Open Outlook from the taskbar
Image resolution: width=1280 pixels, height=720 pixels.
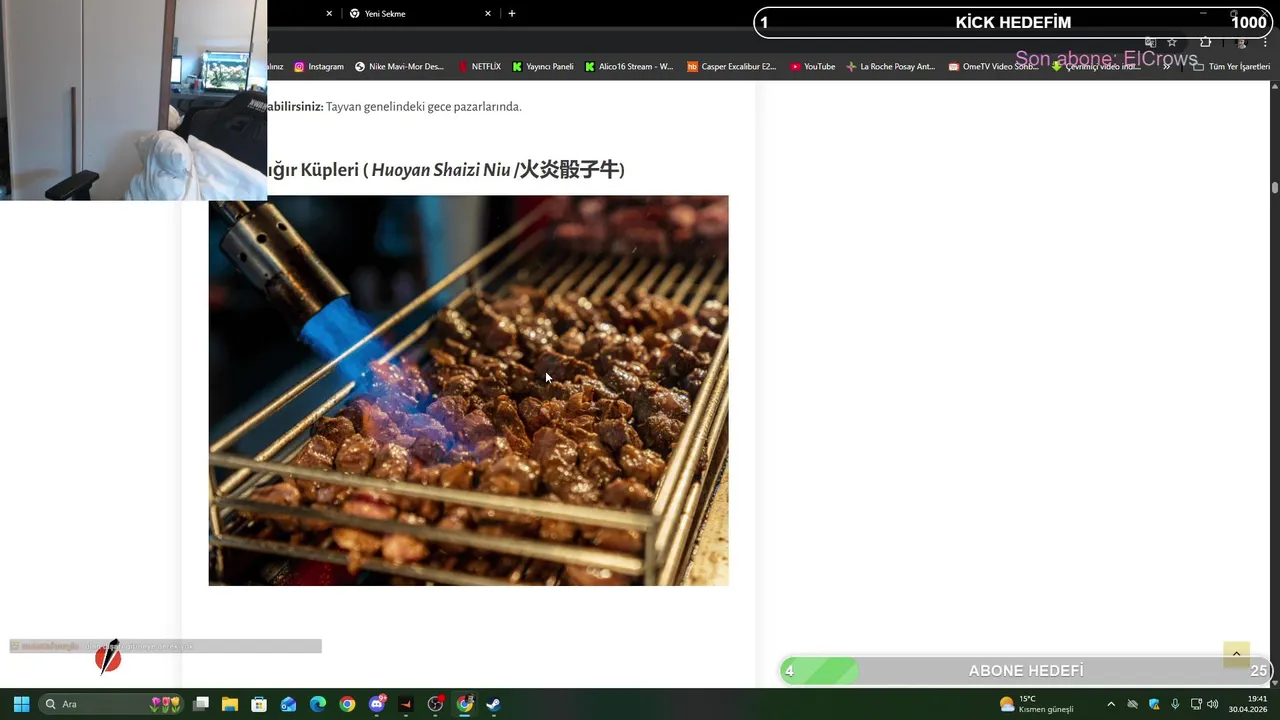(289, 704)
